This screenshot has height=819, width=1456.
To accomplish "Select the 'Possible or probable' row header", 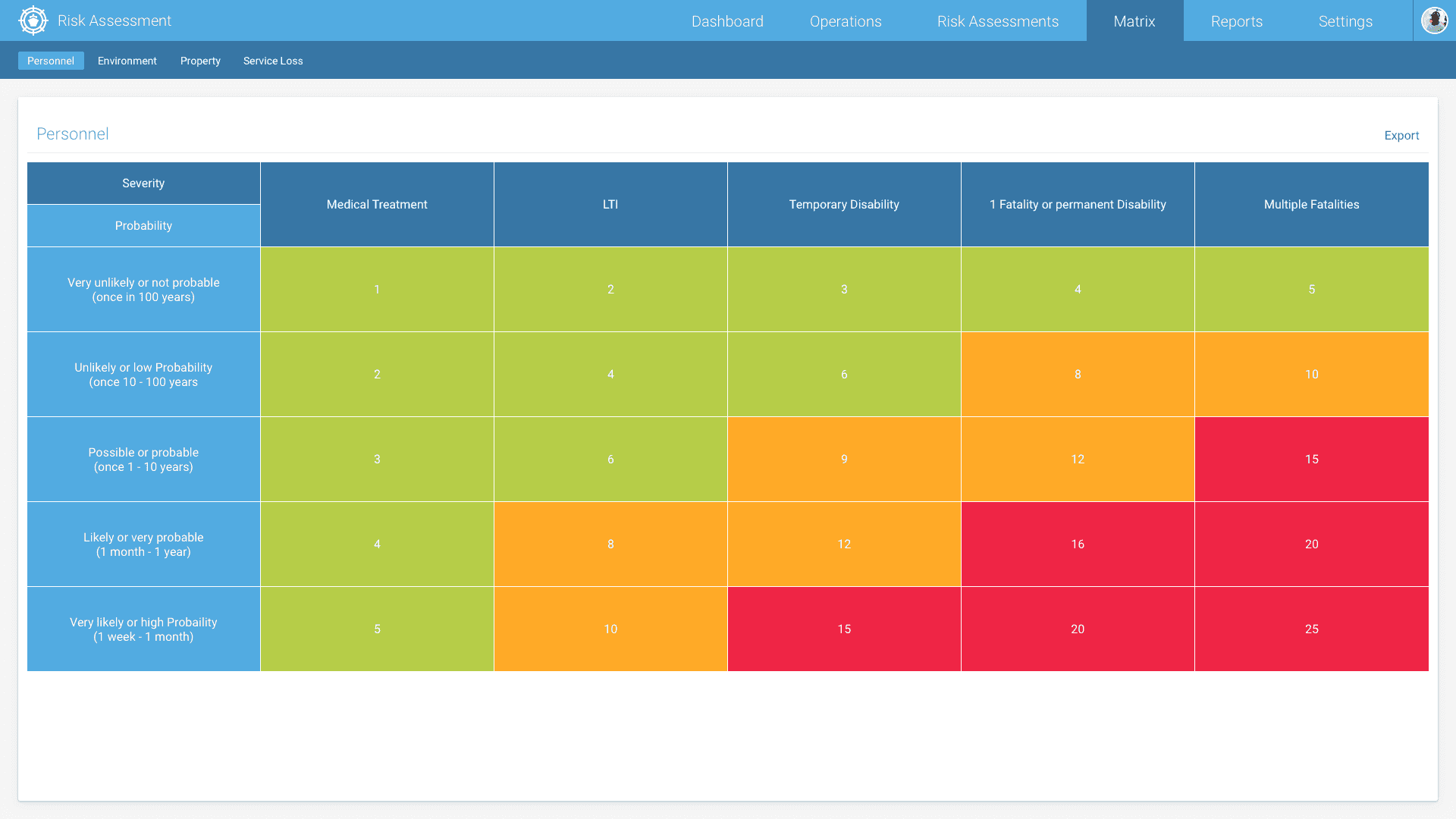I will click(143, 459).
